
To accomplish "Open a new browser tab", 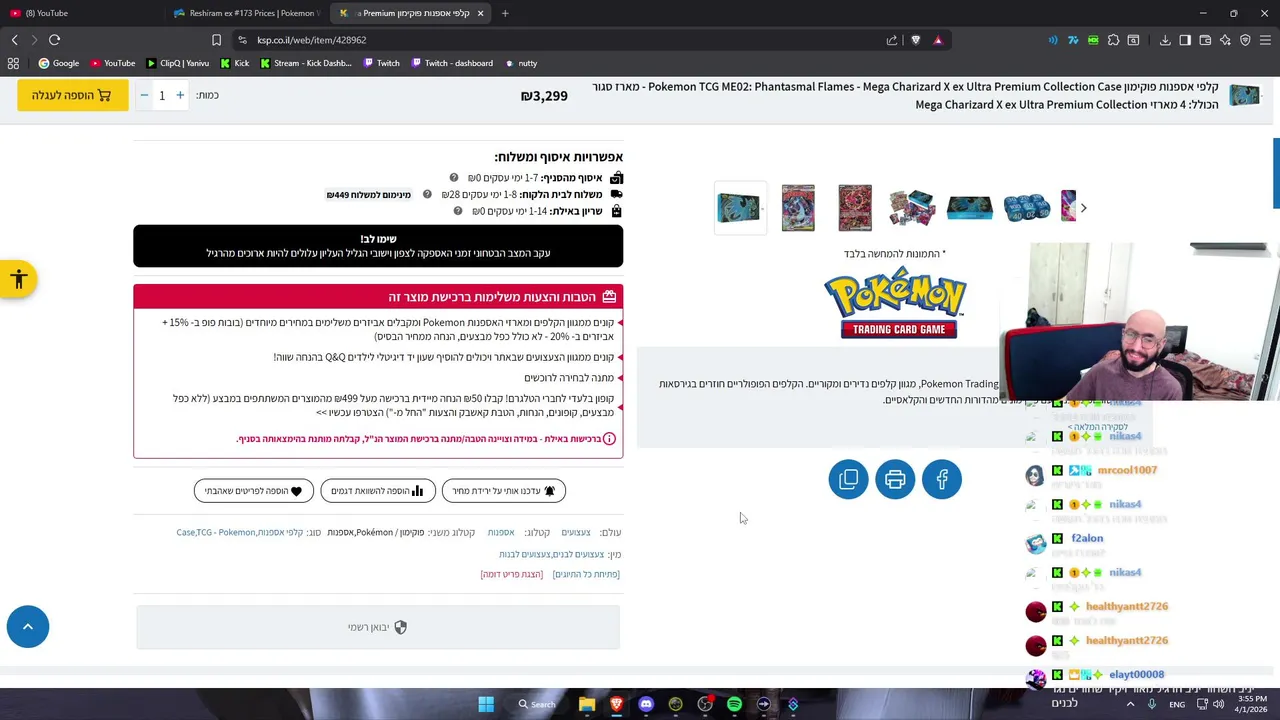I will click(x=505, y=13).
